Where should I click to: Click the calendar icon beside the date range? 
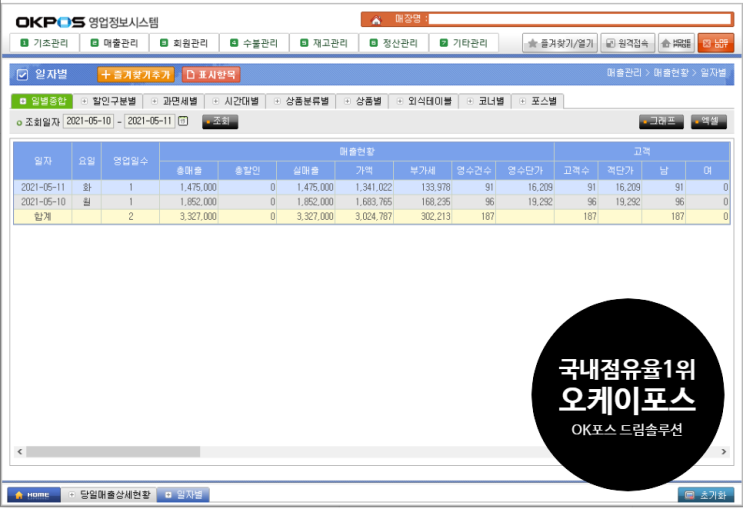pyautogui.click(x=183, y=121)
